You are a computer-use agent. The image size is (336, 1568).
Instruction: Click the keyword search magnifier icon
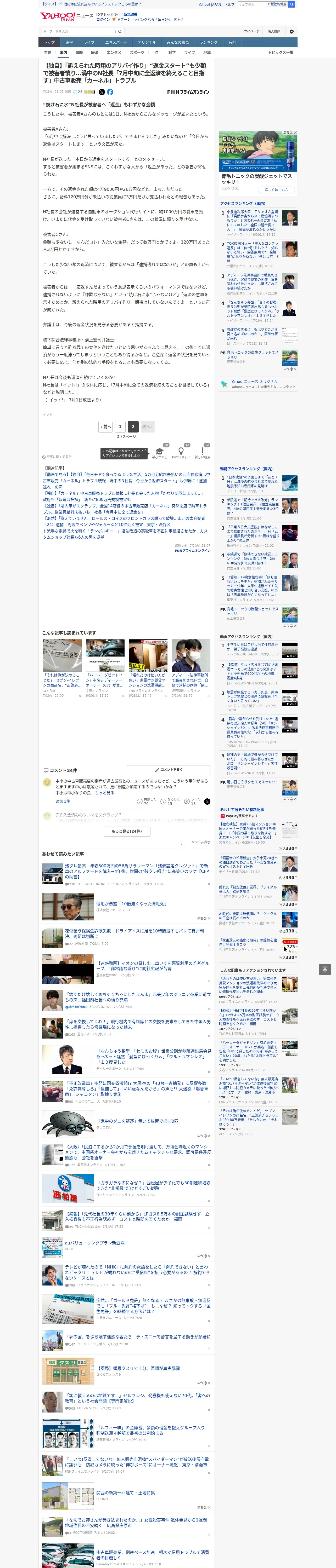120,32
